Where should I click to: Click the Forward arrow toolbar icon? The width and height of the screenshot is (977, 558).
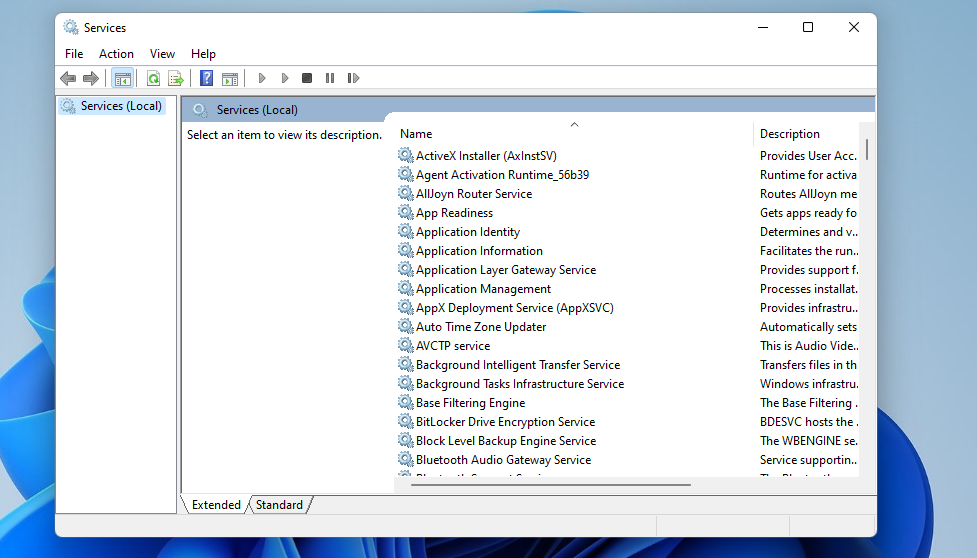tap(91, 78)
